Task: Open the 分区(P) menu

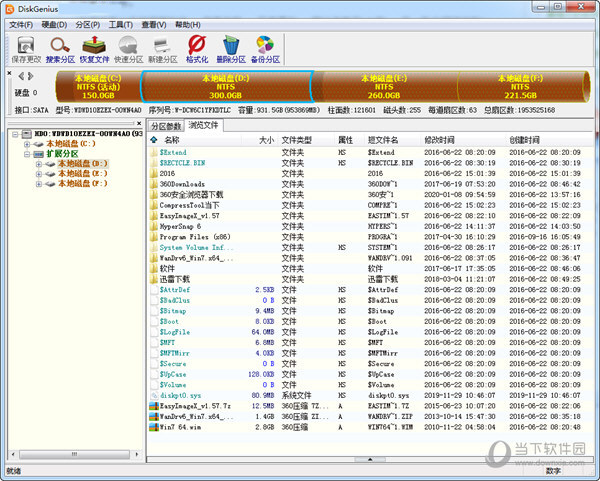Action: (88, 25)
